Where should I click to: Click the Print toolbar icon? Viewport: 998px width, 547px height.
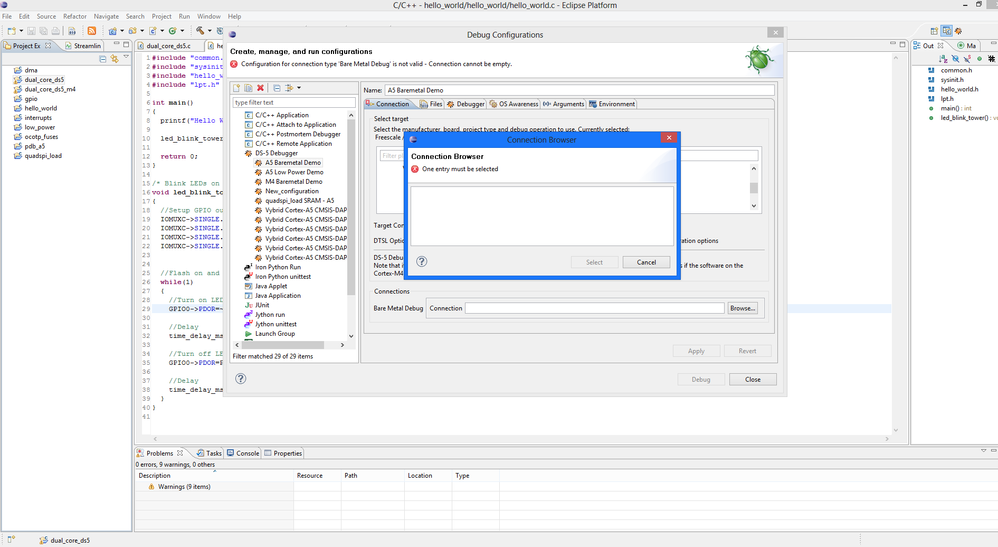point(55,31)
